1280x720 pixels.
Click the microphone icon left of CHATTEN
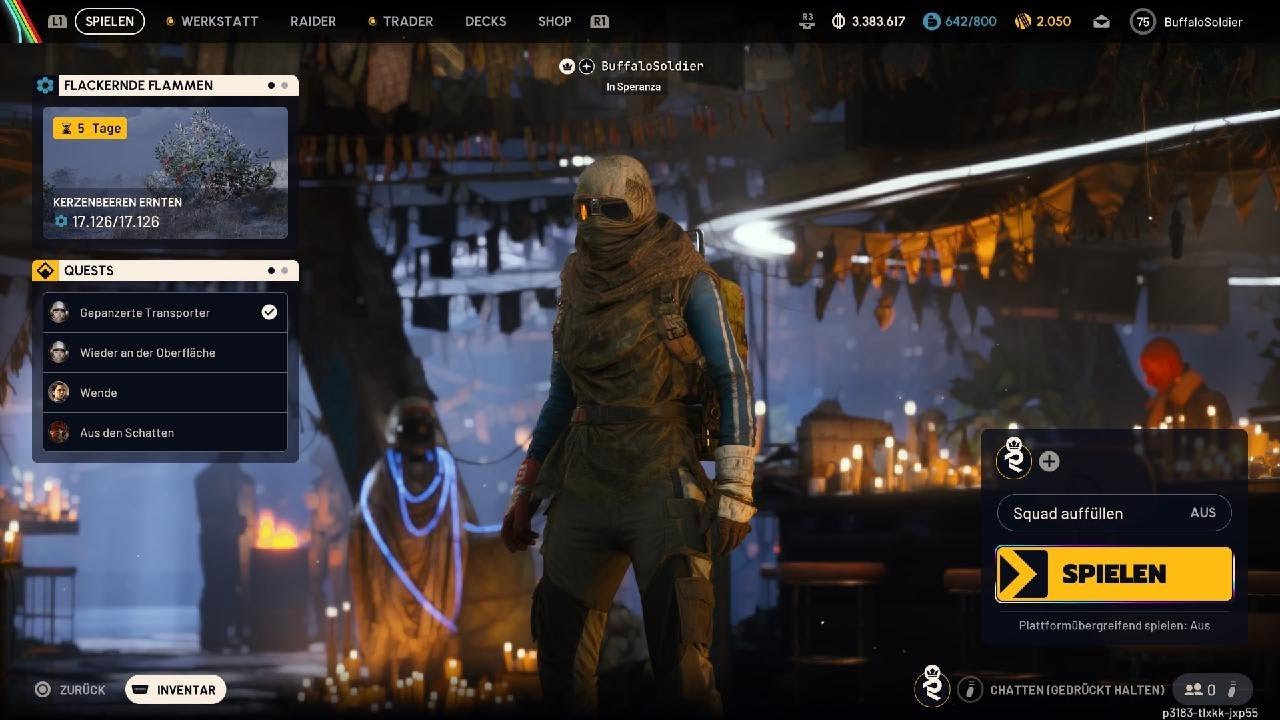[x=969, y=689]
